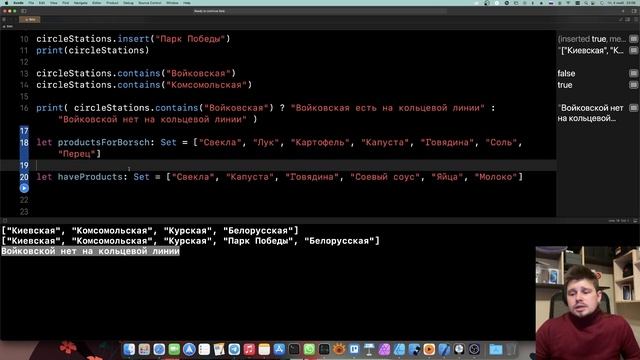Click line number 18 in gutter

tap(24, 143)
